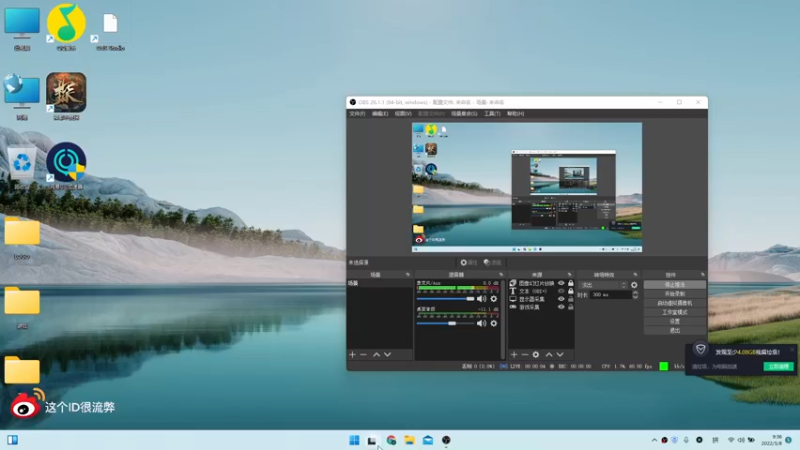Undock the Scenes panel with its header icon

point(408,274)
